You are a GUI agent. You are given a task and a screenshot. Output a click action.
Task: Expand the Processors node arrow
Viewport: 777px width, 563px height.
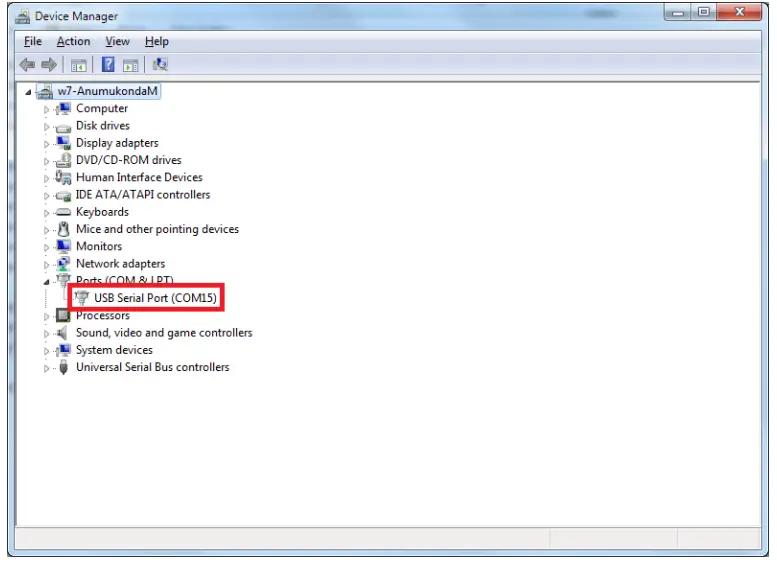coord(46,316)
